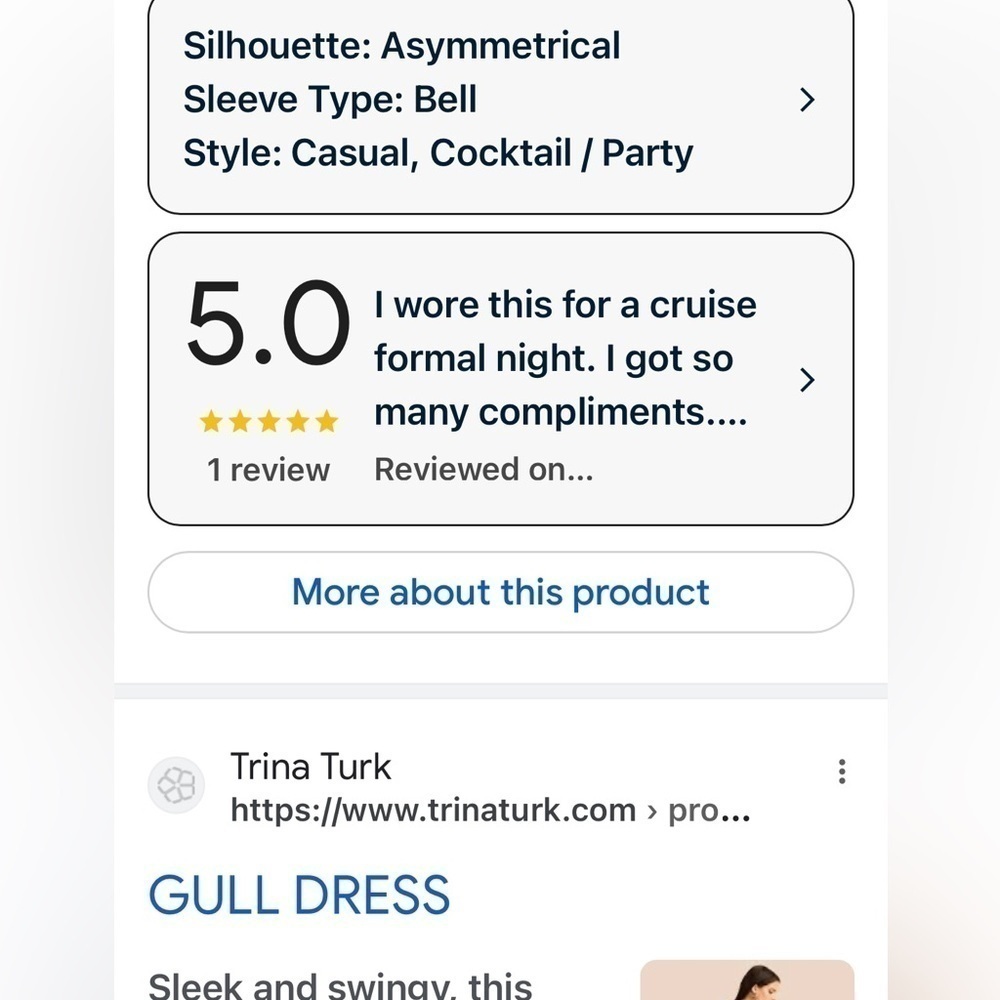Click the cruise formal night review snippet
This screenshot has height=1000, width=1000.
565,358
